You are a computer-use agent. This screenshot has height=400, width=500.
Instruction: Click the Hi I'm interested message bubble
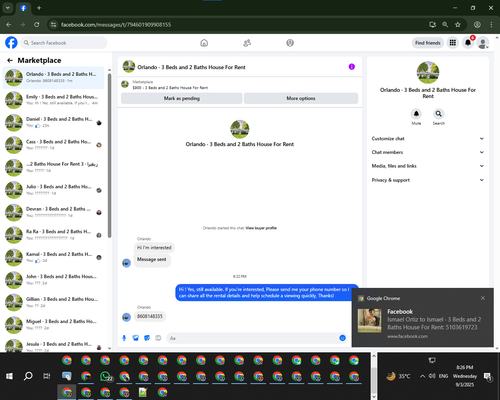coord(154,247)
